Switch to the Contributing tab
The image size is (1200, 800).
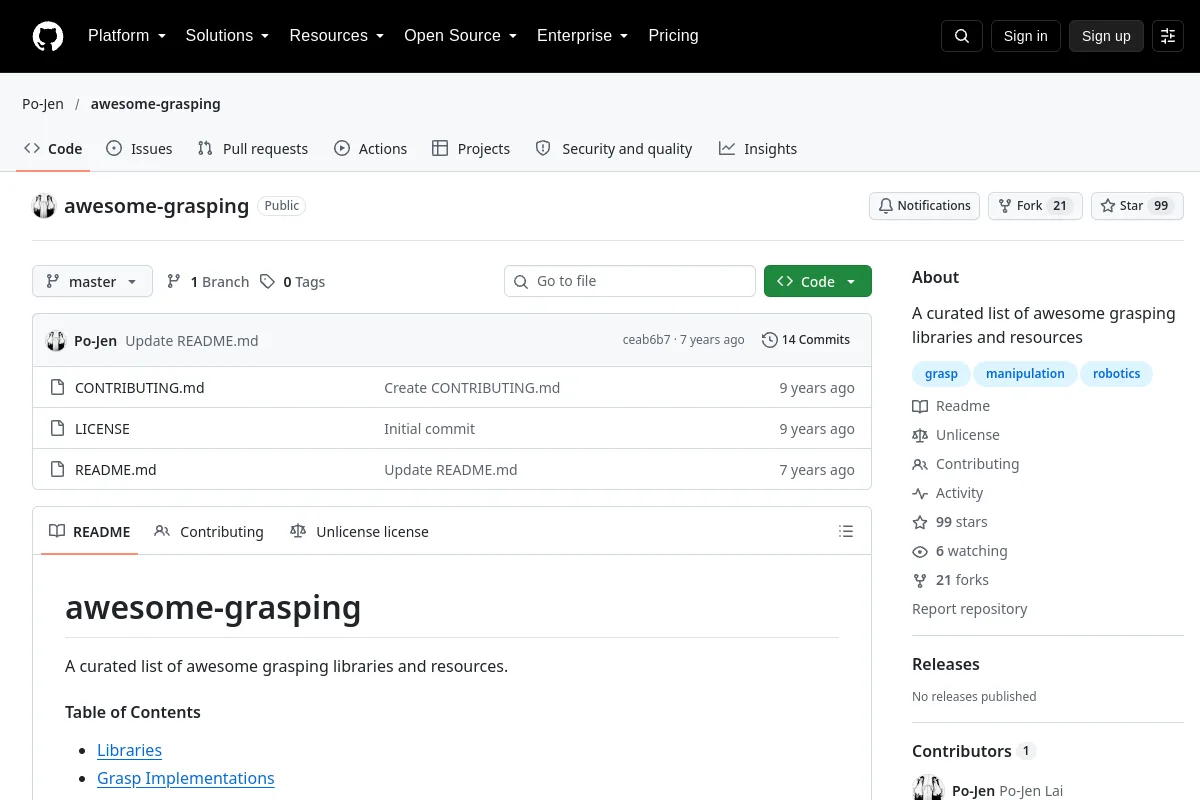tap(209, 532)
